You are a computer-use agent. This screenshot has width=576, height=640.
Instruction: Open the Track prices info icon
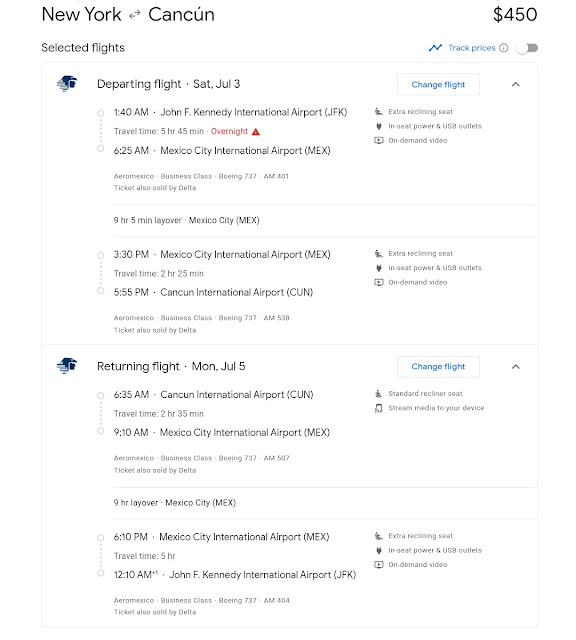click(x=504, y=48)
